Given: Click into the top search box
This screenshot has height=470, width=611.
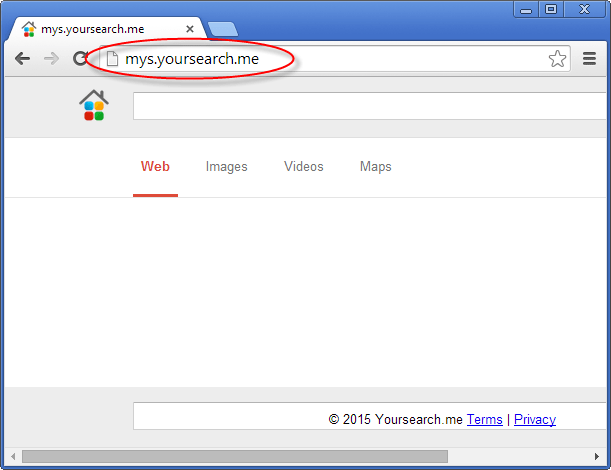Looking at the screenshot, I should 370,106.
